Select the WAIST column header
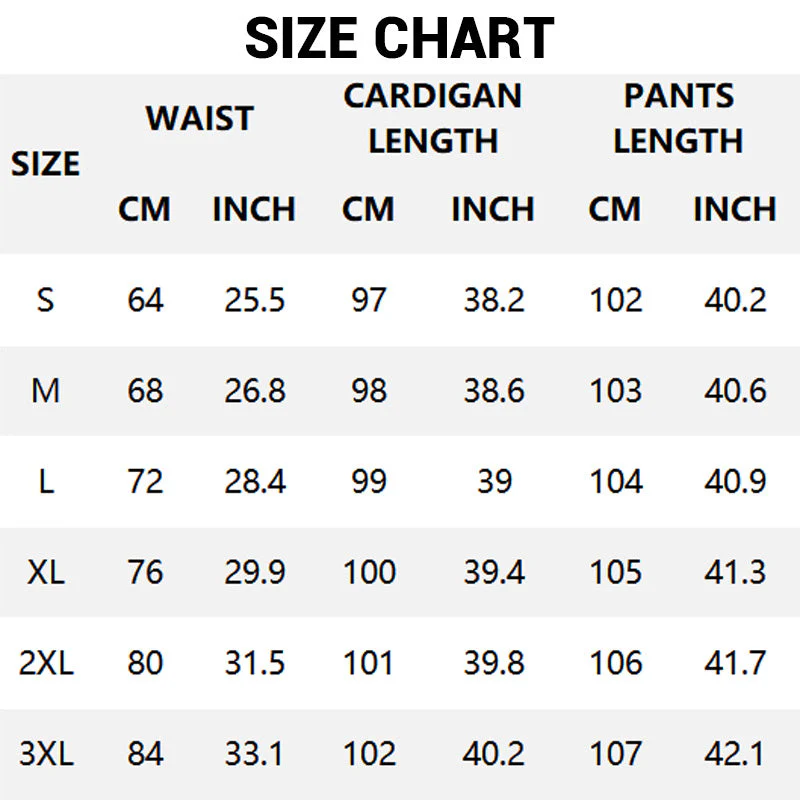This screenshot has height=800, width=800. click(x=199, y=118)
